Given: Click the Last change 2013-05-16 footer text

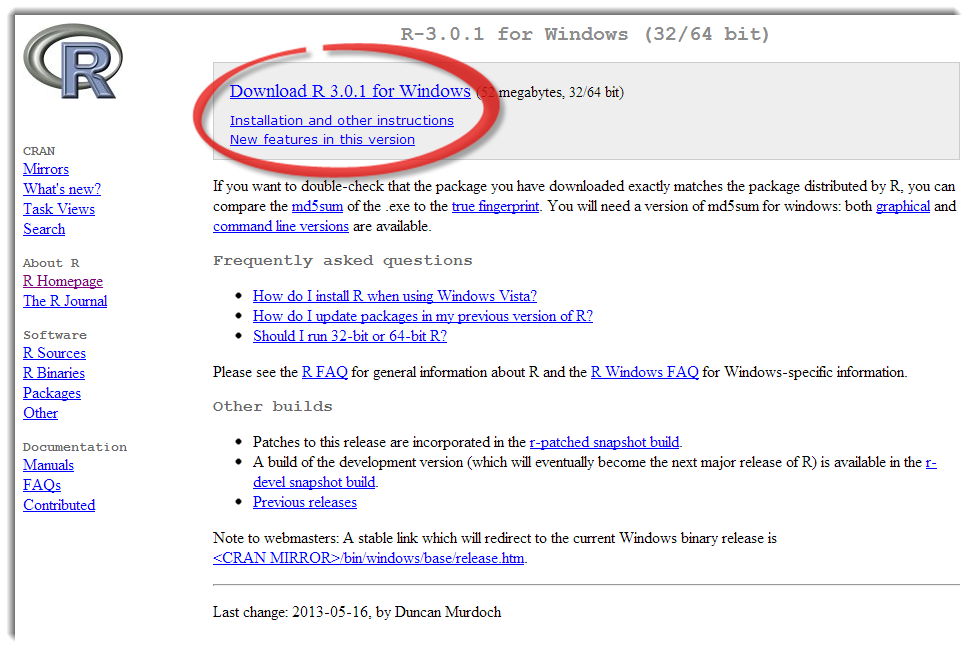Looking at the screenshot, I should coord(357,612).
